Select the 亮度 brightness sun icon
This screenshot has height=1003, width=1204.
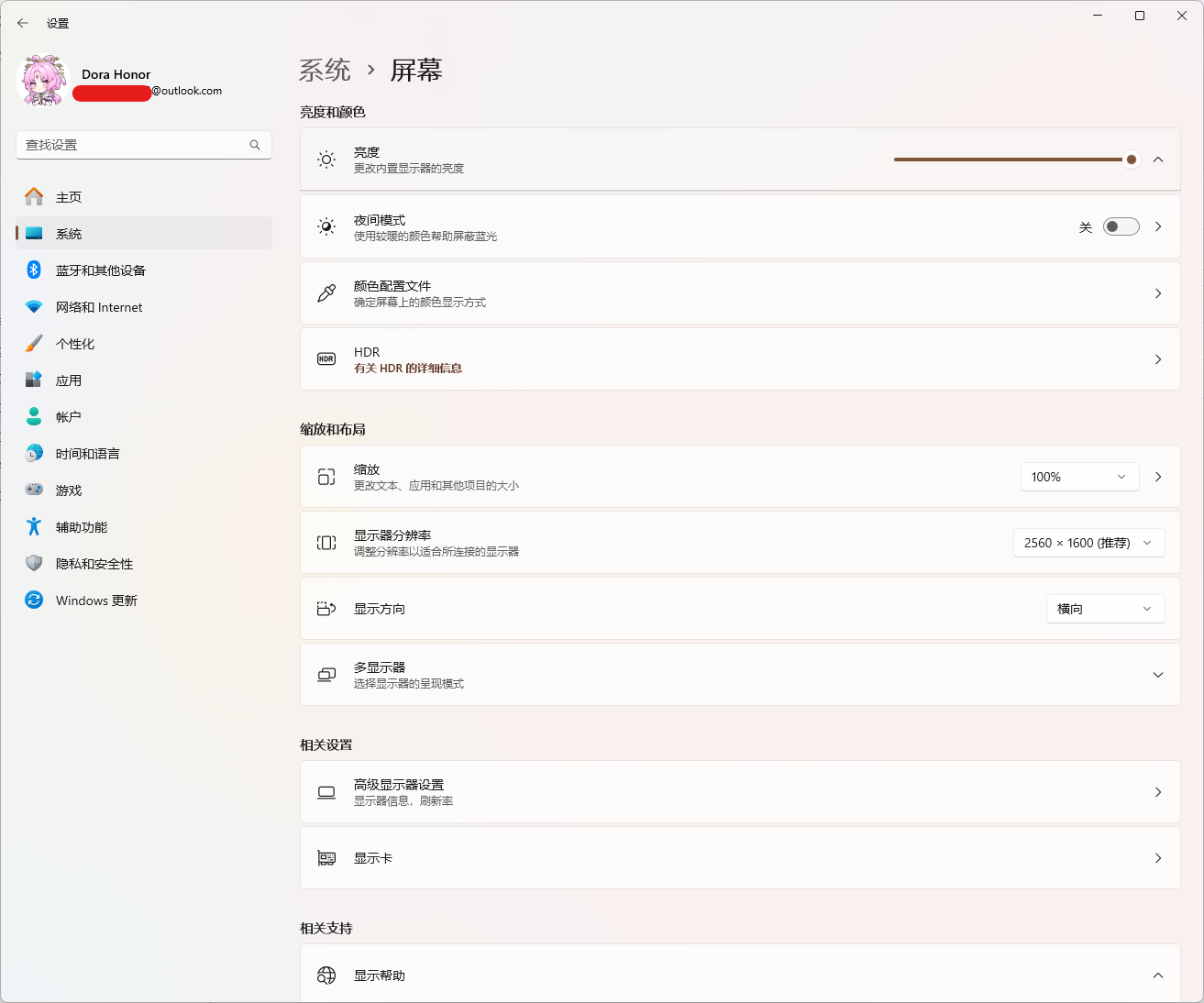326,160
